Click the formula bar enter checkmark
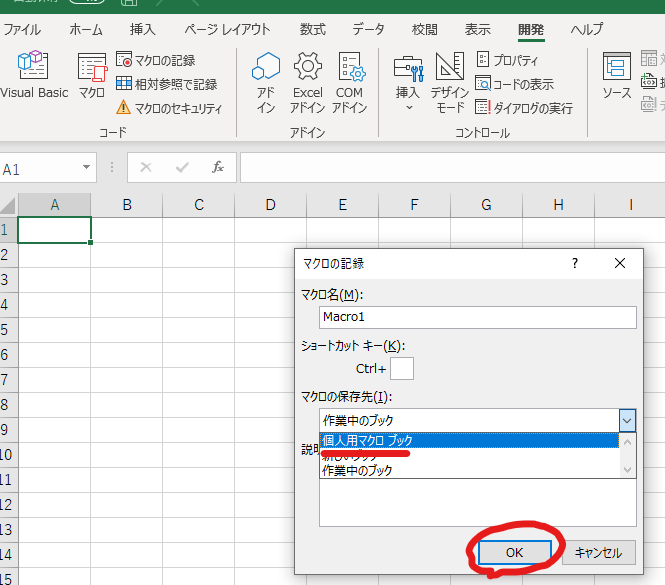 182,168
